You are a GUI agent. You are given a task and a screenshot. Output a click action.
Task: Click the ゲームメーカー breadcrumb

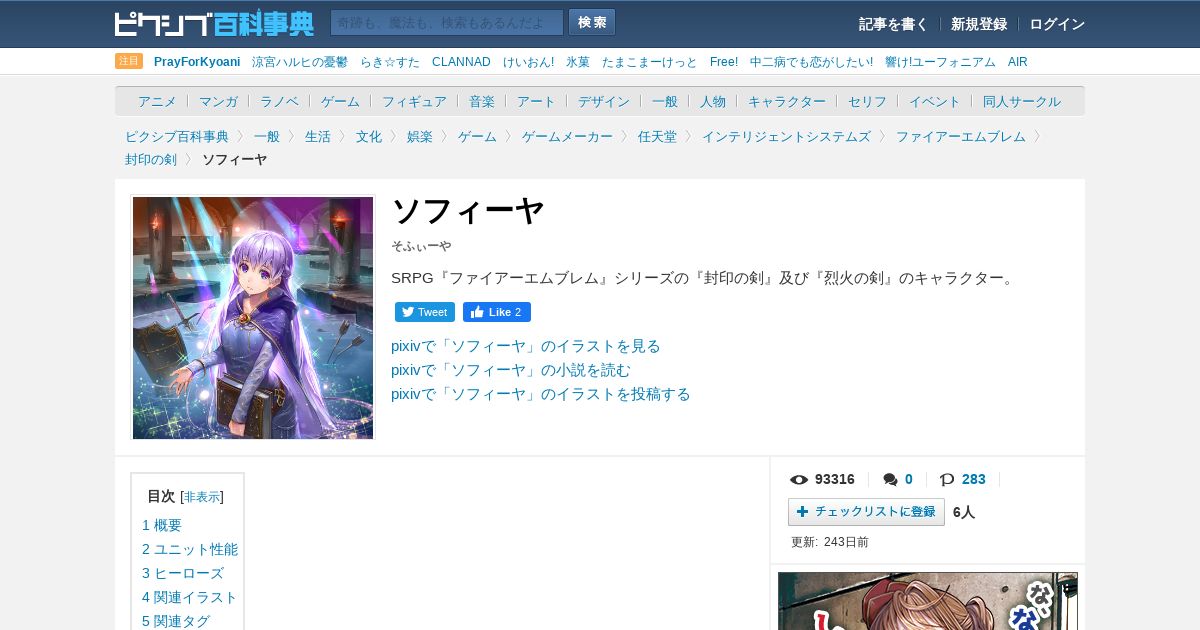point(567,136)
